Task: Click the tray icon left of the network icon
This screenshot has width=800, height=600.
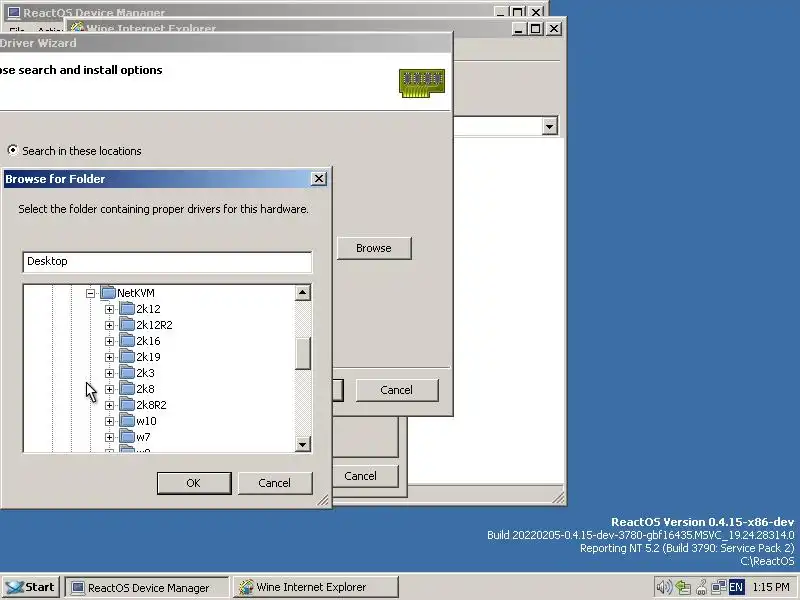Action: coord(701,587)
